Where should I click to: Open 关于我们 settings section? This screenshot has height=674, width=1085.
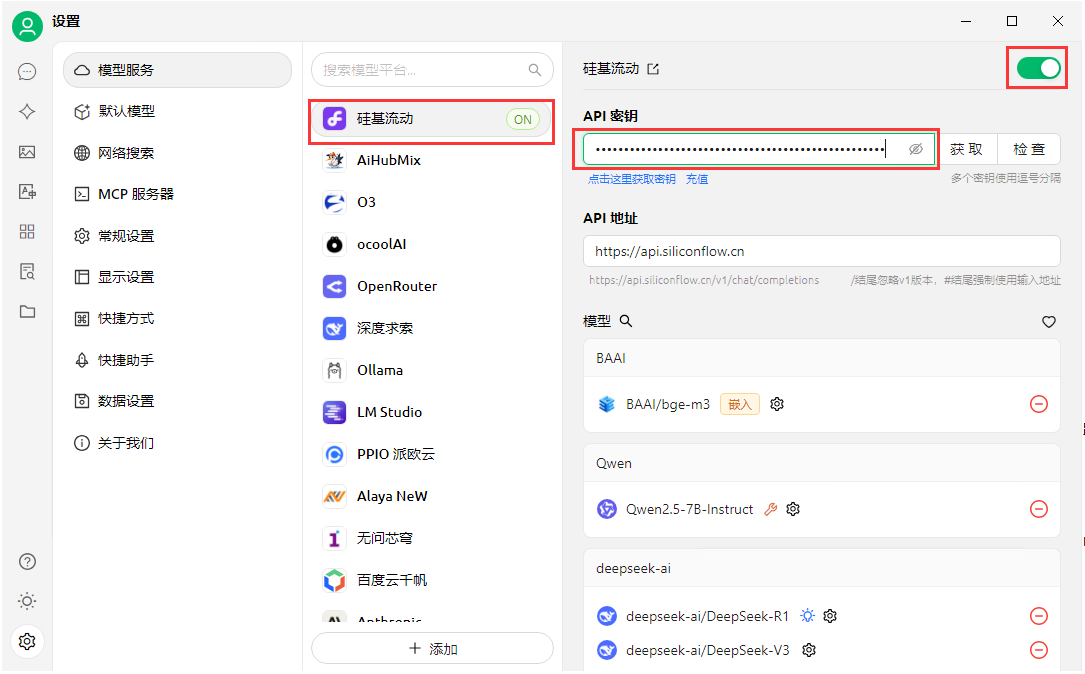coord(177,443)
